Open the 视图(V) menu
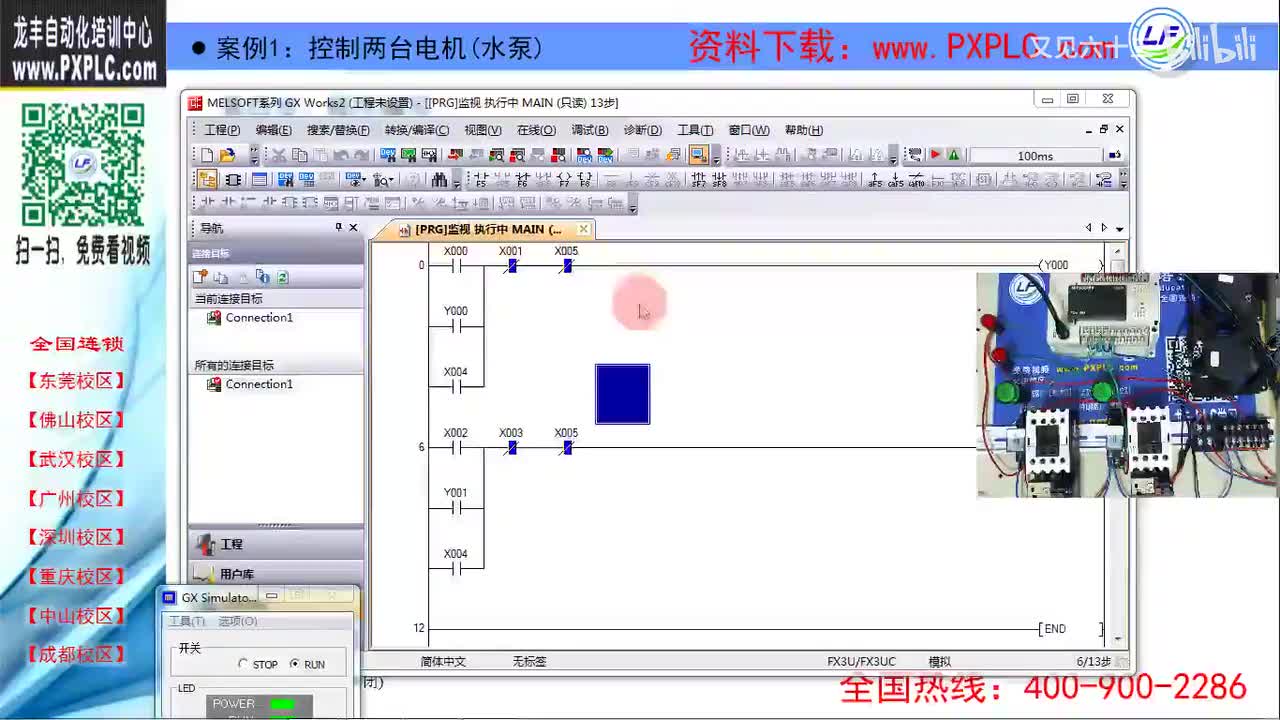Image resolution: width=1280 pixels, height=720 pixels. 483,130
